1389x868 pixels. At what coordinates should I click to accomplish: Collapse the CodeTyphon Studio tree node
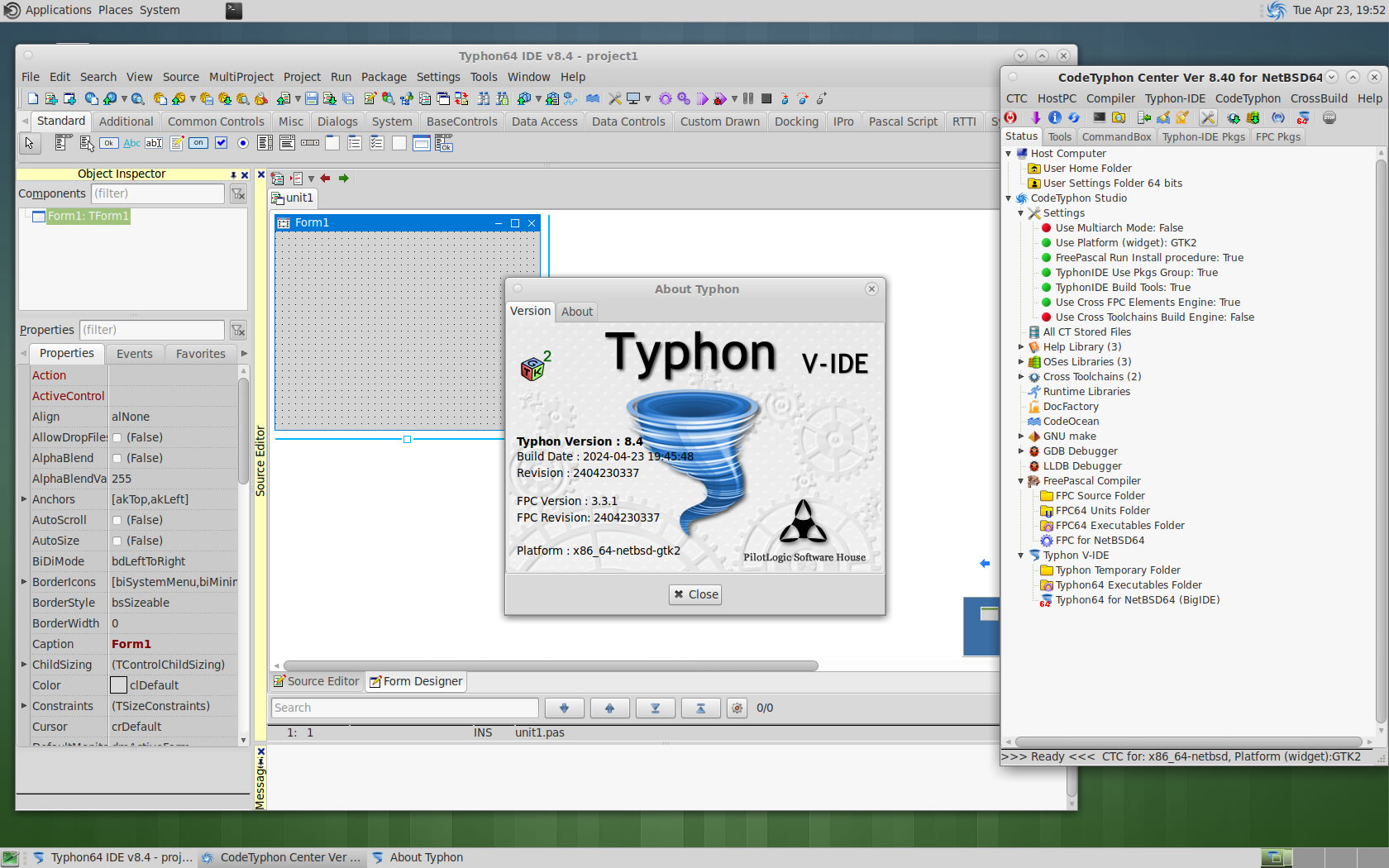(1009, 198)
